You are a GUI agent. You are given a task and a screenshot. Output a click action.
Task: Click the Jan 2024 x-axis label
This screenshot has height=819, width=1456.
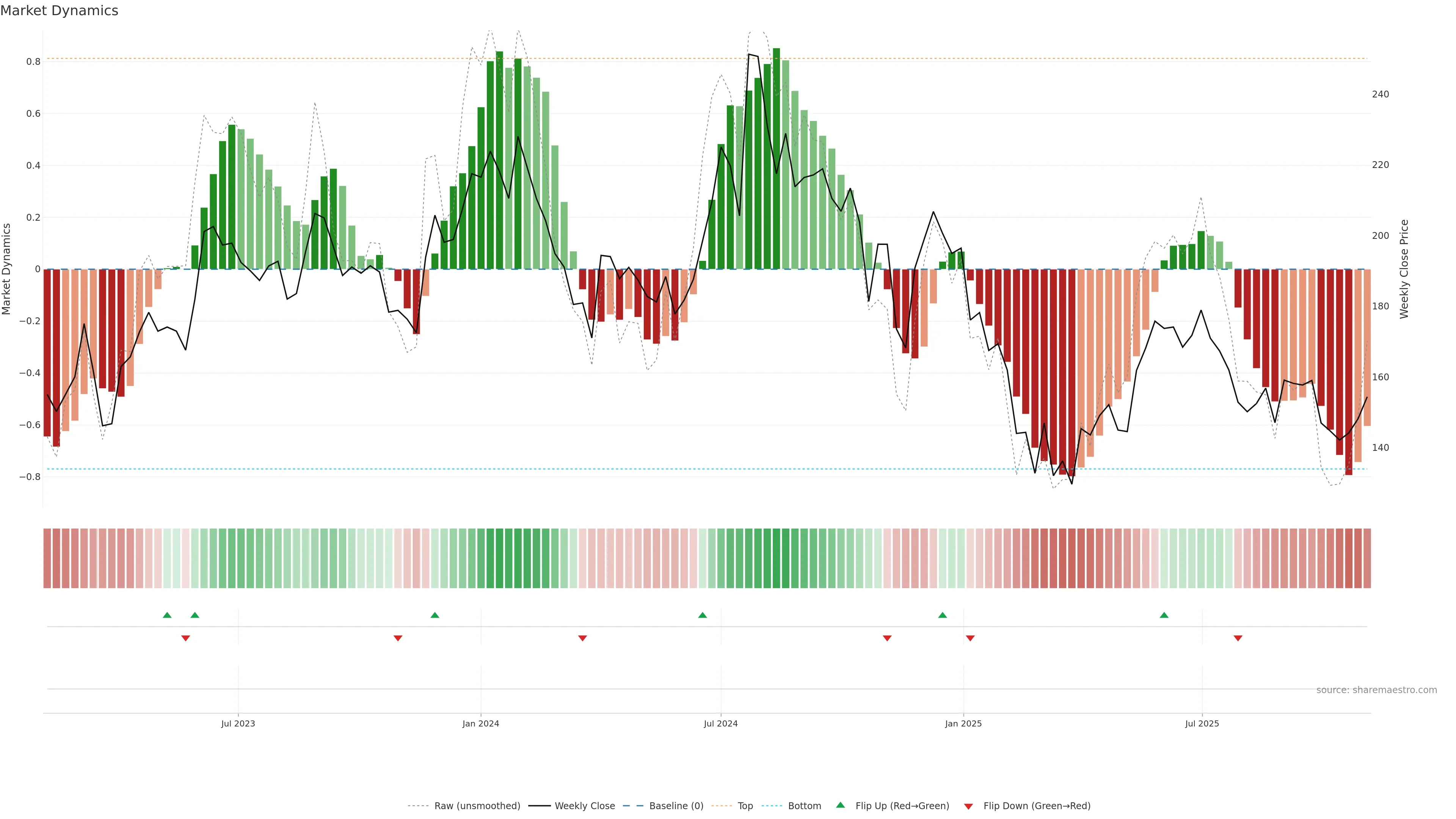[x=480, y=723]
